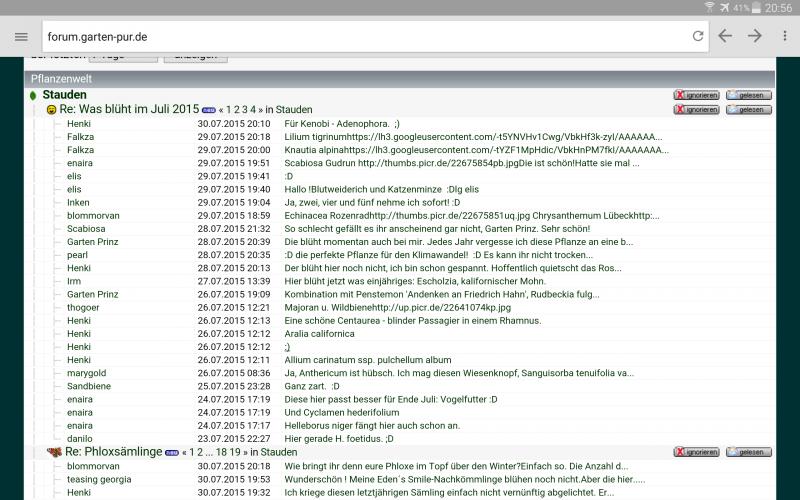Open thread 'Re: Was blüht im Juli 2015'
Image resolution: width=800 pixels, height=500 pixels.
tap(129, 109)
